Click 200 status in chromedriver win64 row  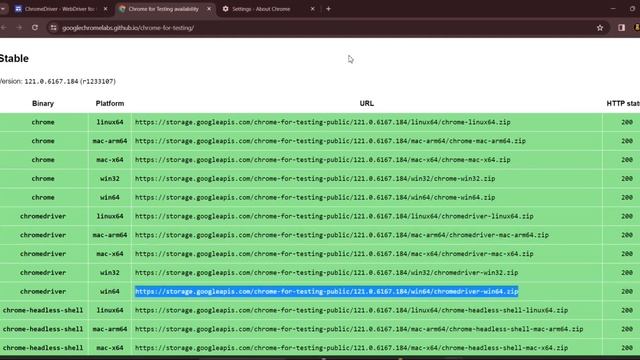pos(627,291)
